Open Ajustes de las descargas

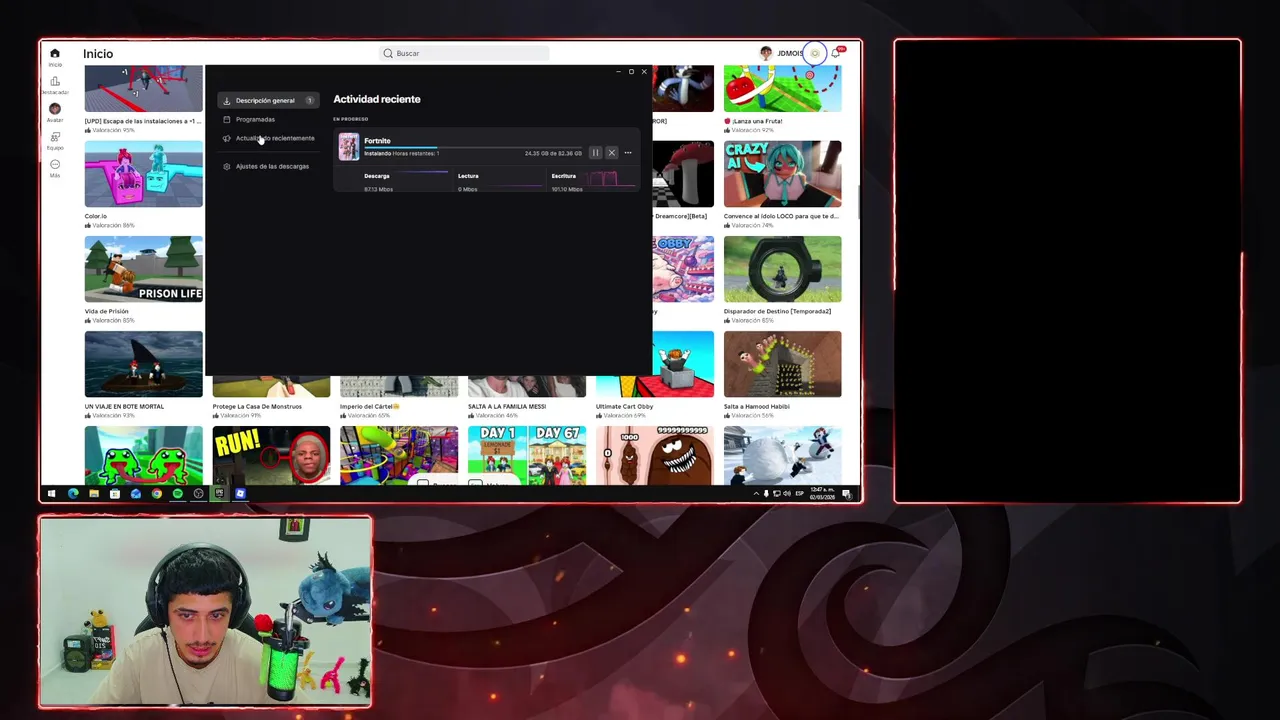(268, 166)
